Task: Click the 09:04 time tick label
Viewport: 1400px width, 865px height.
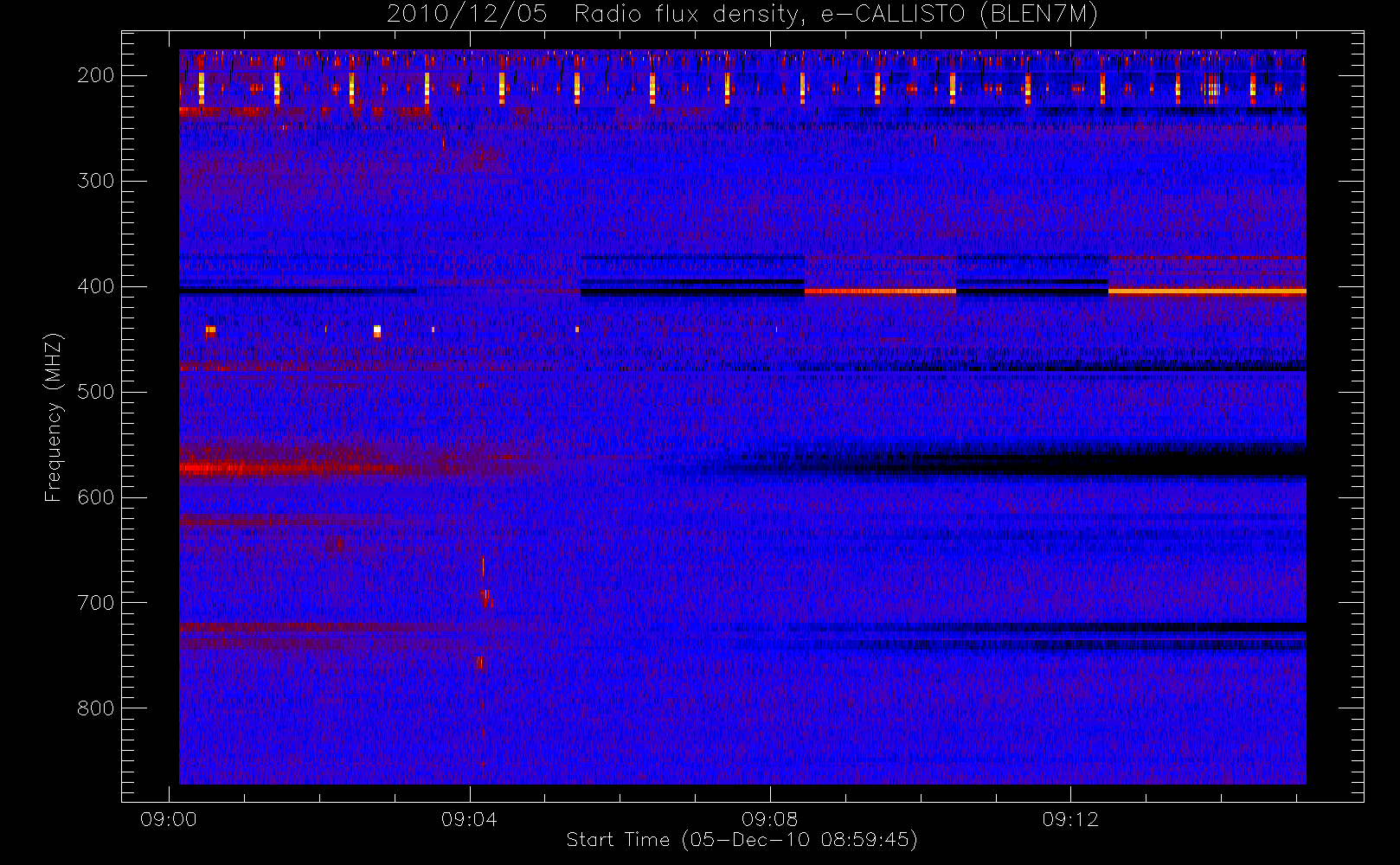Action: (469, 819)
